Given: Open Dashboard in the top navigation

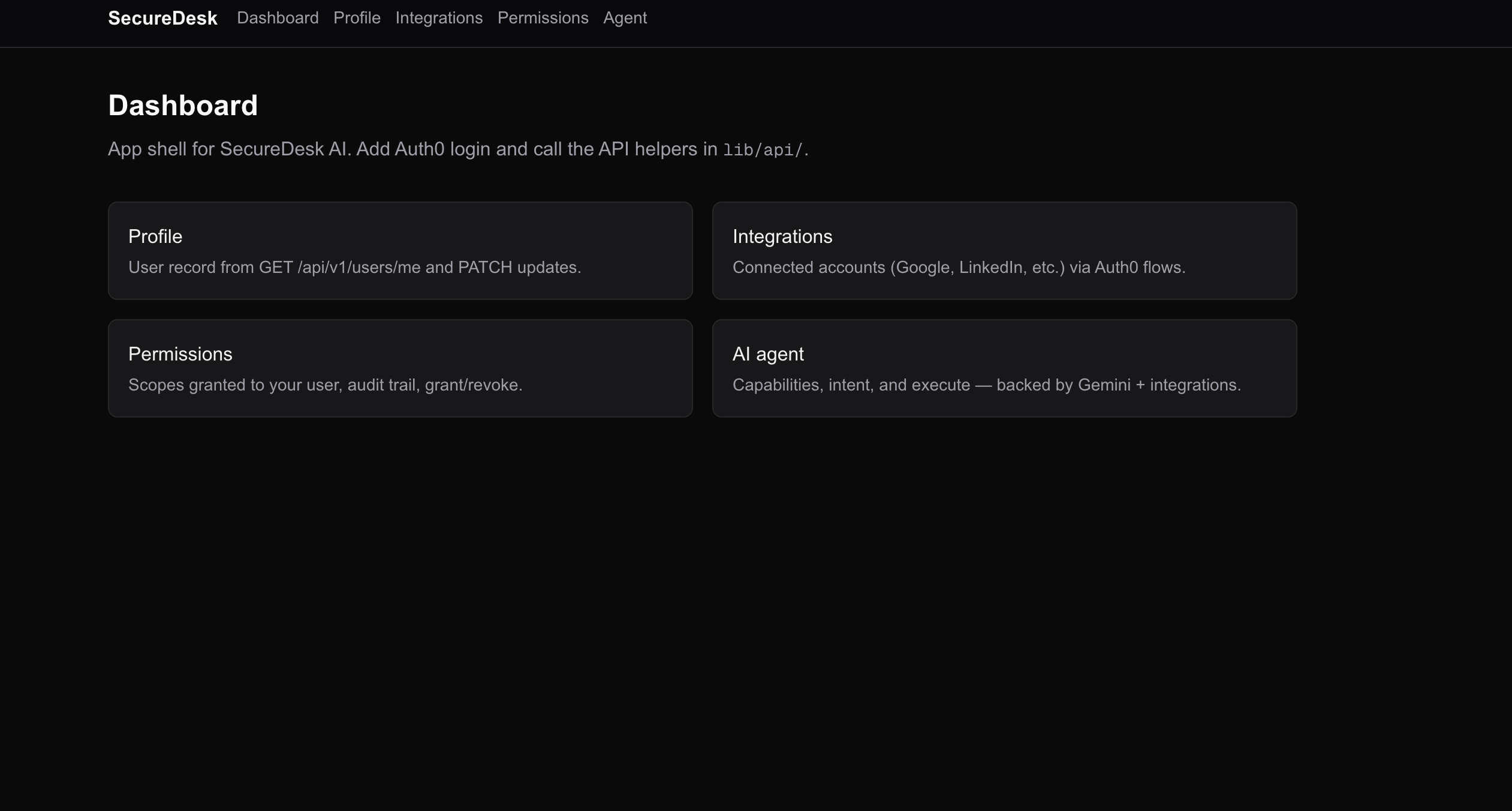Looking at the screenshot, I should pos(278,18).
